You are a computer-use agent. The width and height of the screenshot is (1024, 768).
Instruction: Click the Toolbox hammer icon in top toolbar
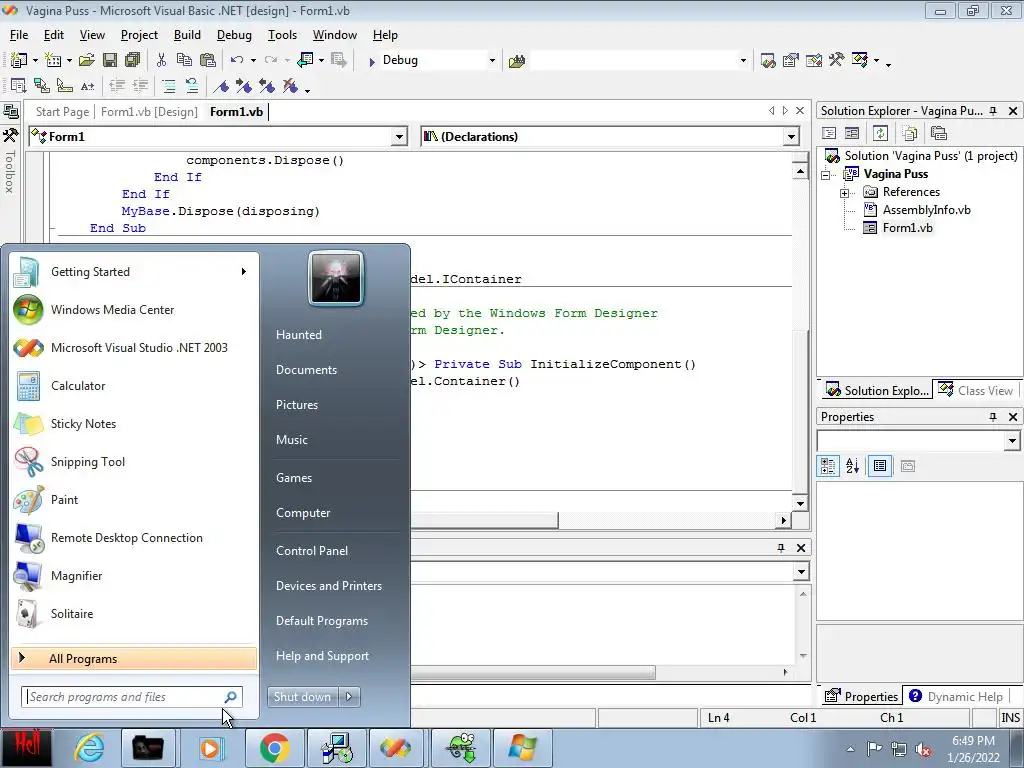[836, 61]
